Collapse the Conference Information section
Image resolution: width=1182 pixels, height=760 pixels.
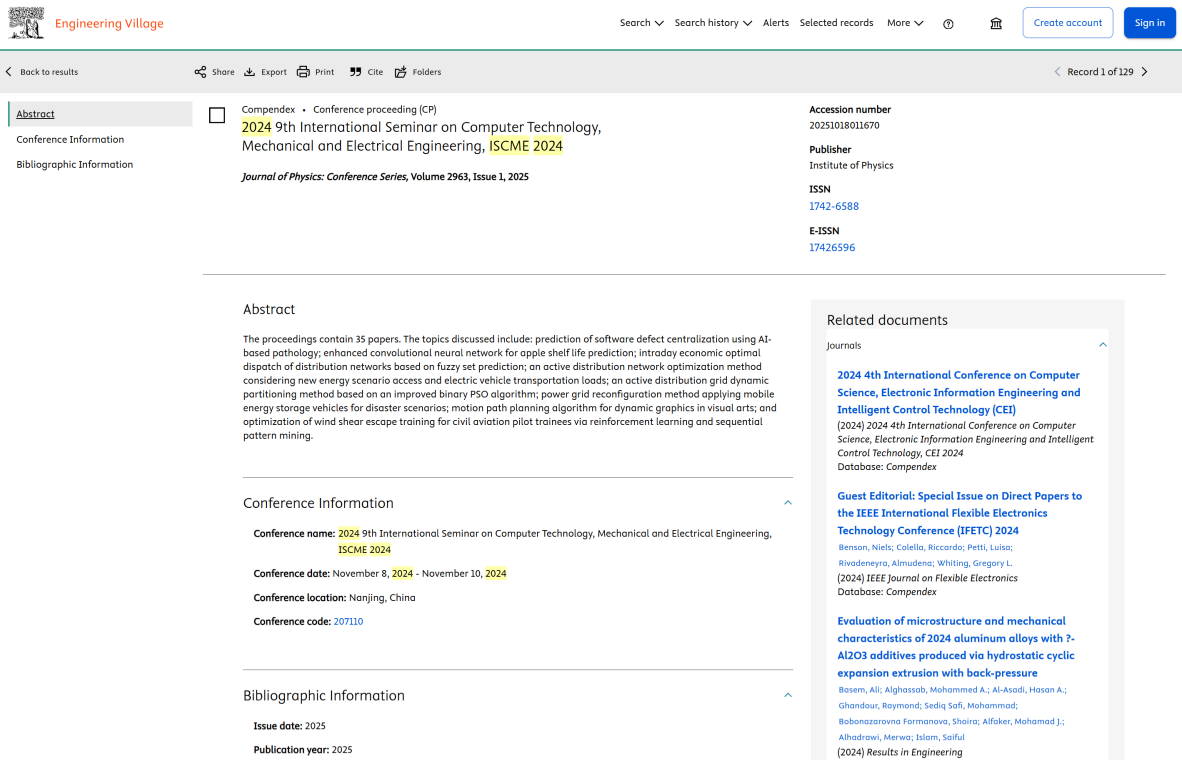(x=788, y=503)
